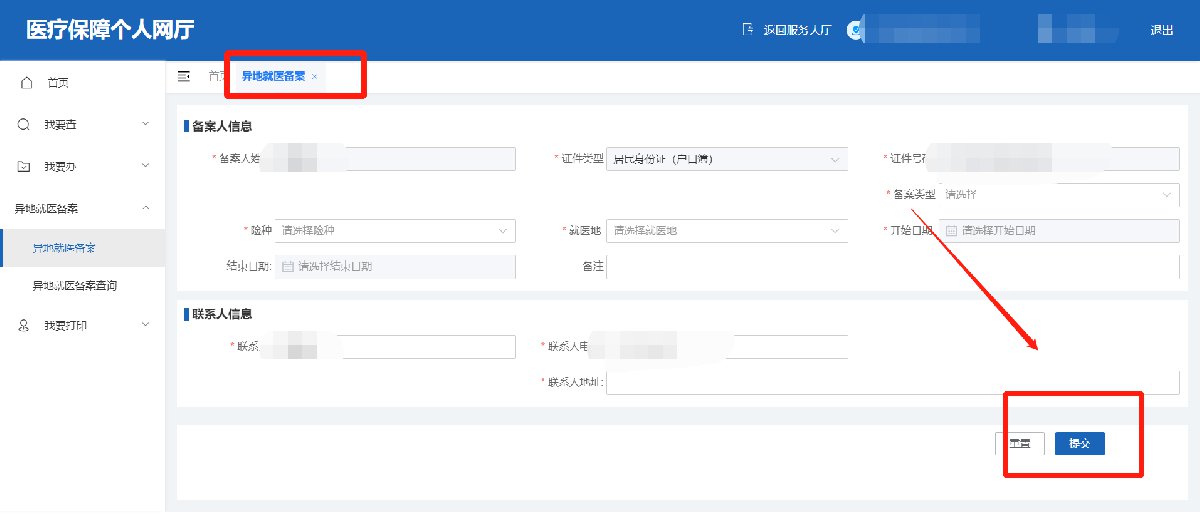Click the calendar icon in 开始日期 field
Screen dimensions: 1200x527
(x=951, y=231)
